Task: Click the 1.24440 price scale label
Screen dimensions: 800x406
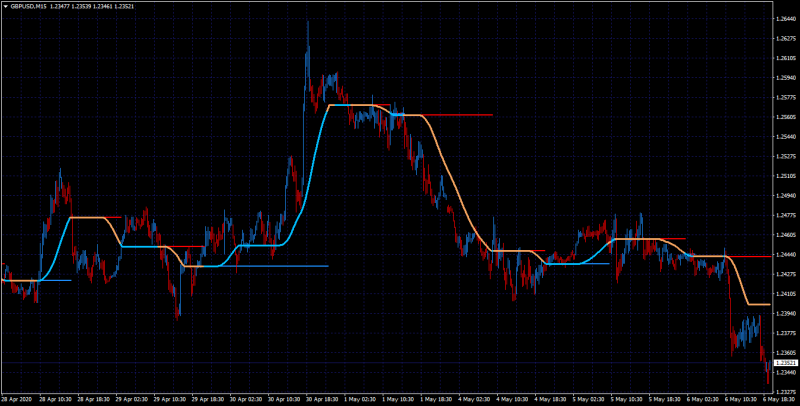Action: tap(786, 255)
